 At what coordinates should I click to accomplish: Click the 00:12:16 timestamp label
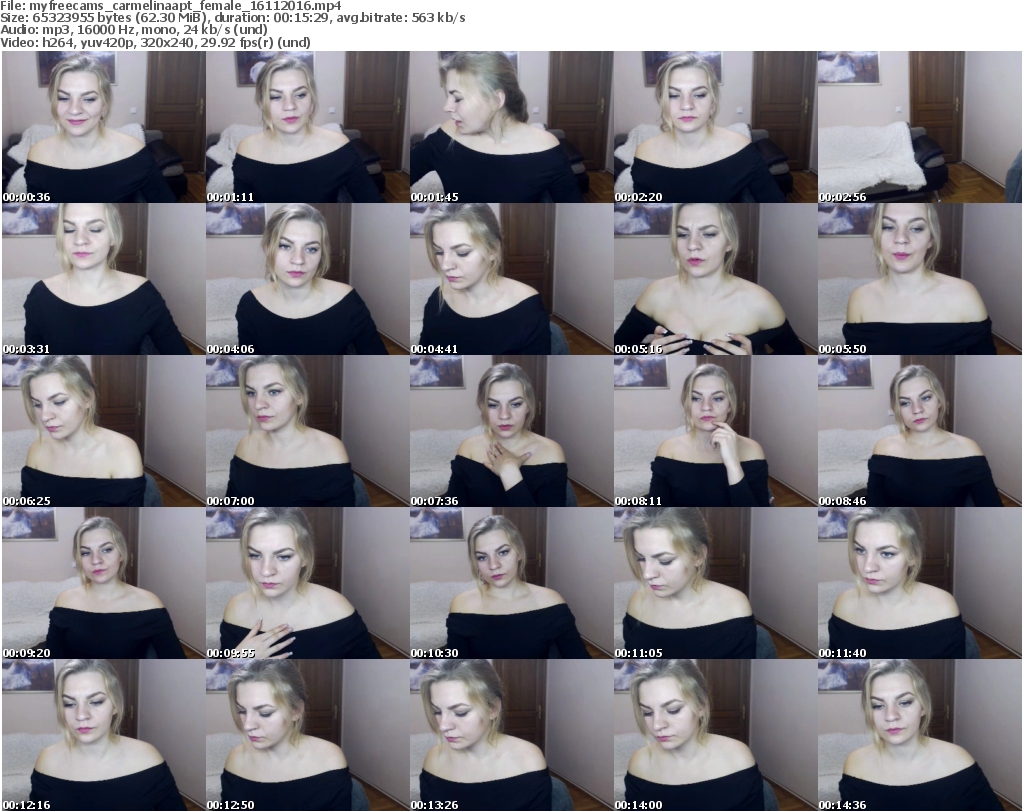(x=26, y=805)
